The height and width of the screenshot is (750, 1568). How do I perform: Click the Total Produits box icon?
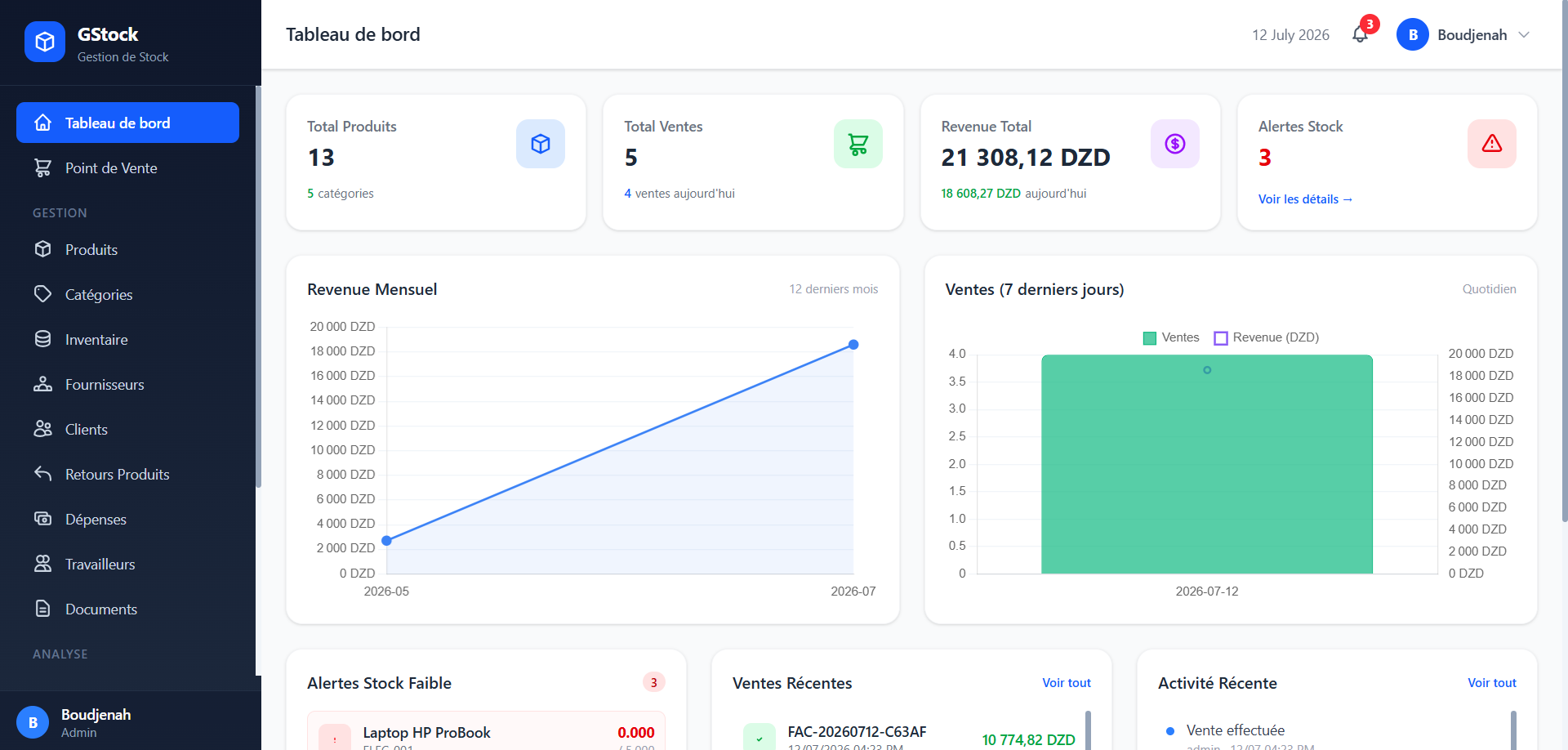coord(540,144)
